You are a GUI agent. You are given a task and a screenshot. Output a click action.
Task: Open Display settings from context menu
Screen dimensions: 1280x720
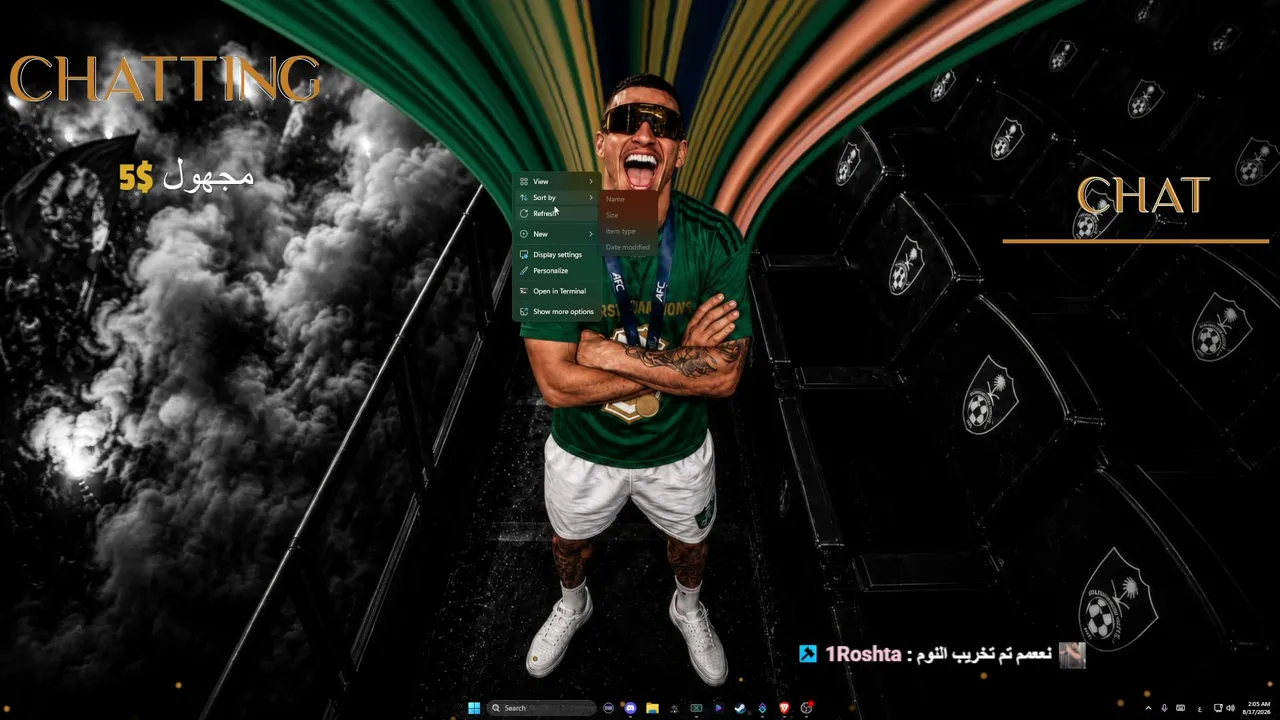(x=557, y=254)
